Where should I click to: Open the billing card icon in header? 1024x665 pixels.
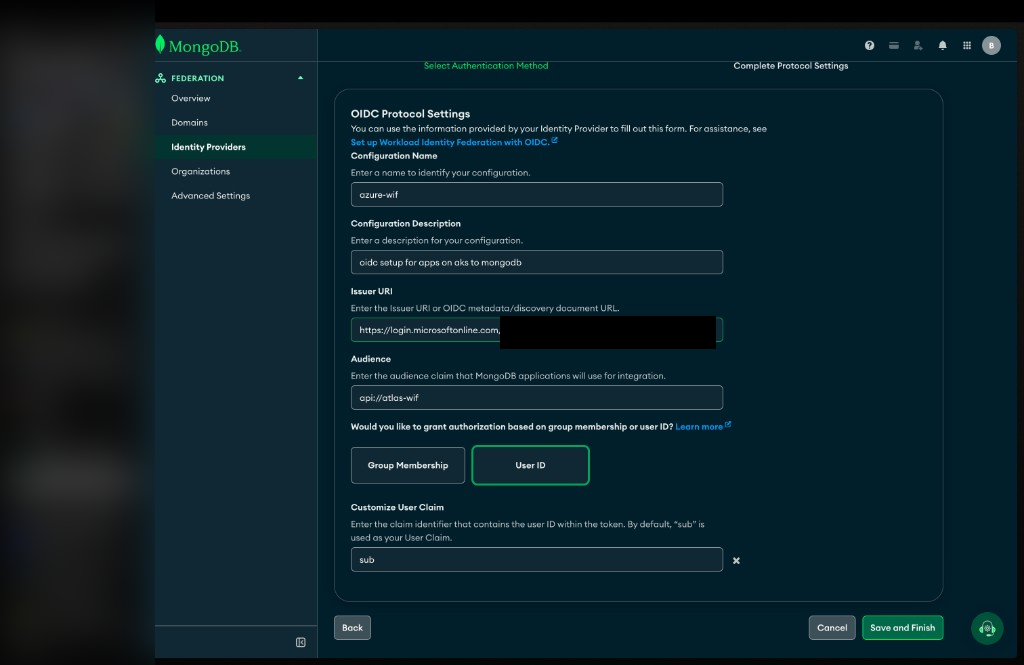tap(893, 45)
